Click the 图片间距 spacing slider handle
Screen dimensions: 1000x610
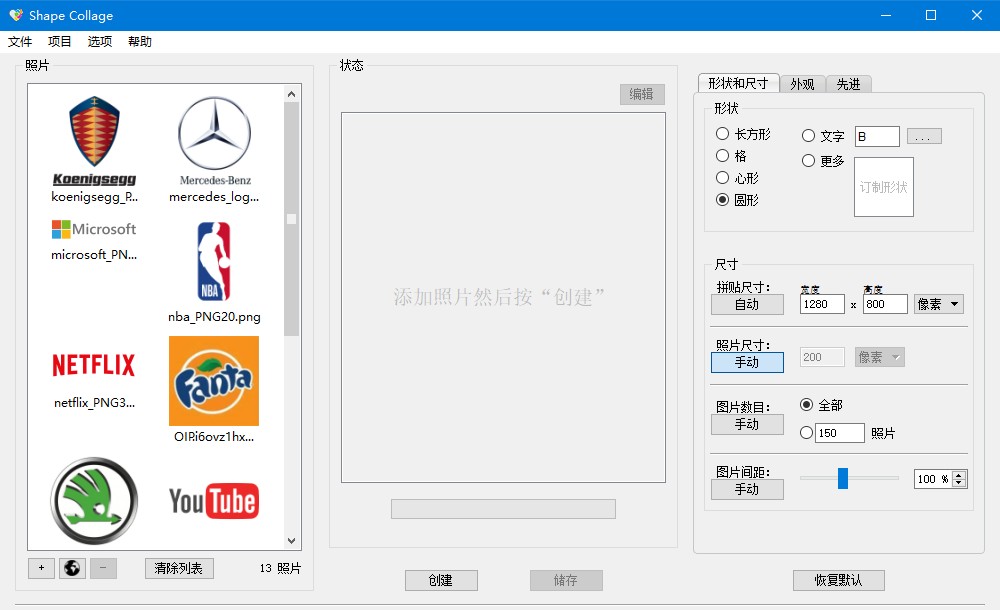842,478
